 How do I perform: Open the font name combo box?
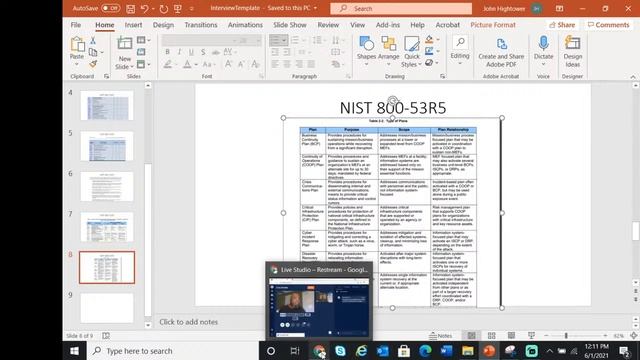(200, 40)
